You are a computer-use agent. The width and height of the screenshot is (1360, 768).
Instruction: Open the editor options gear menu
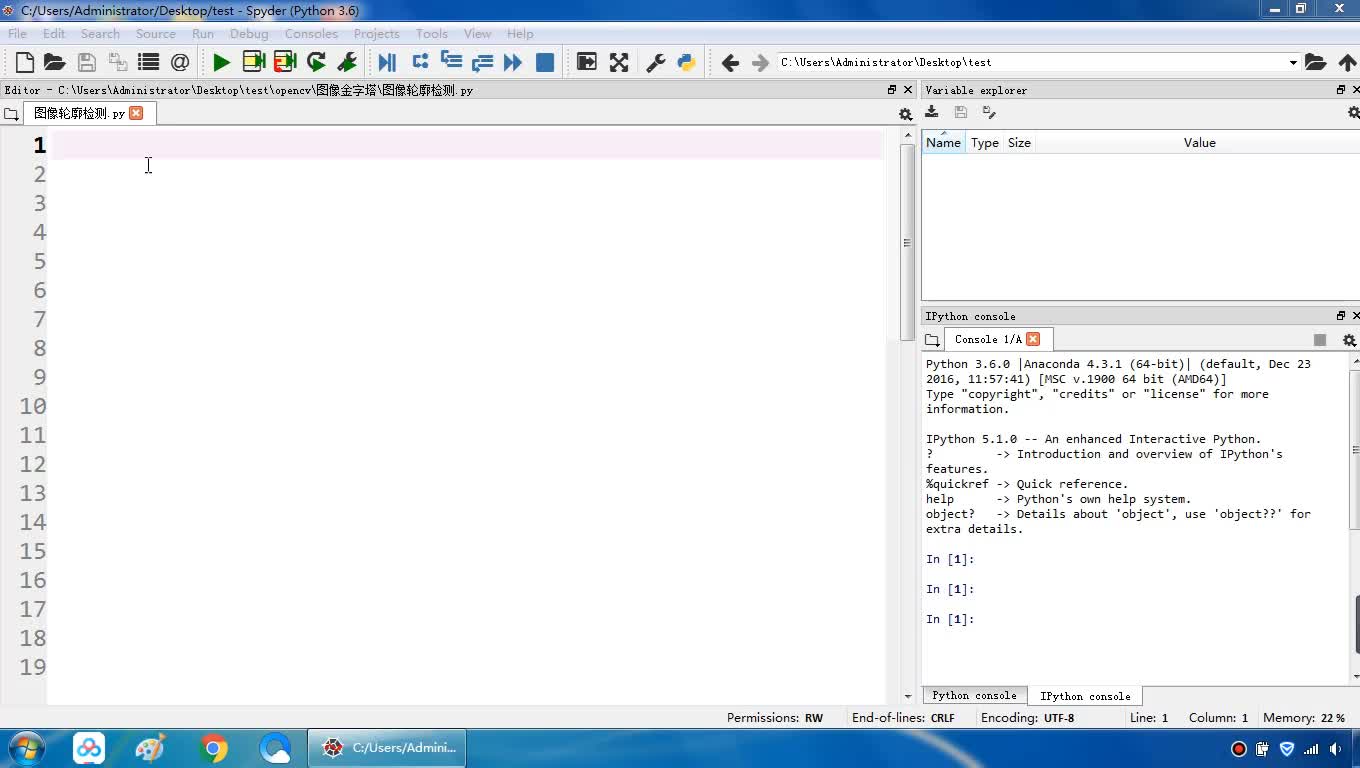point(905,114)
